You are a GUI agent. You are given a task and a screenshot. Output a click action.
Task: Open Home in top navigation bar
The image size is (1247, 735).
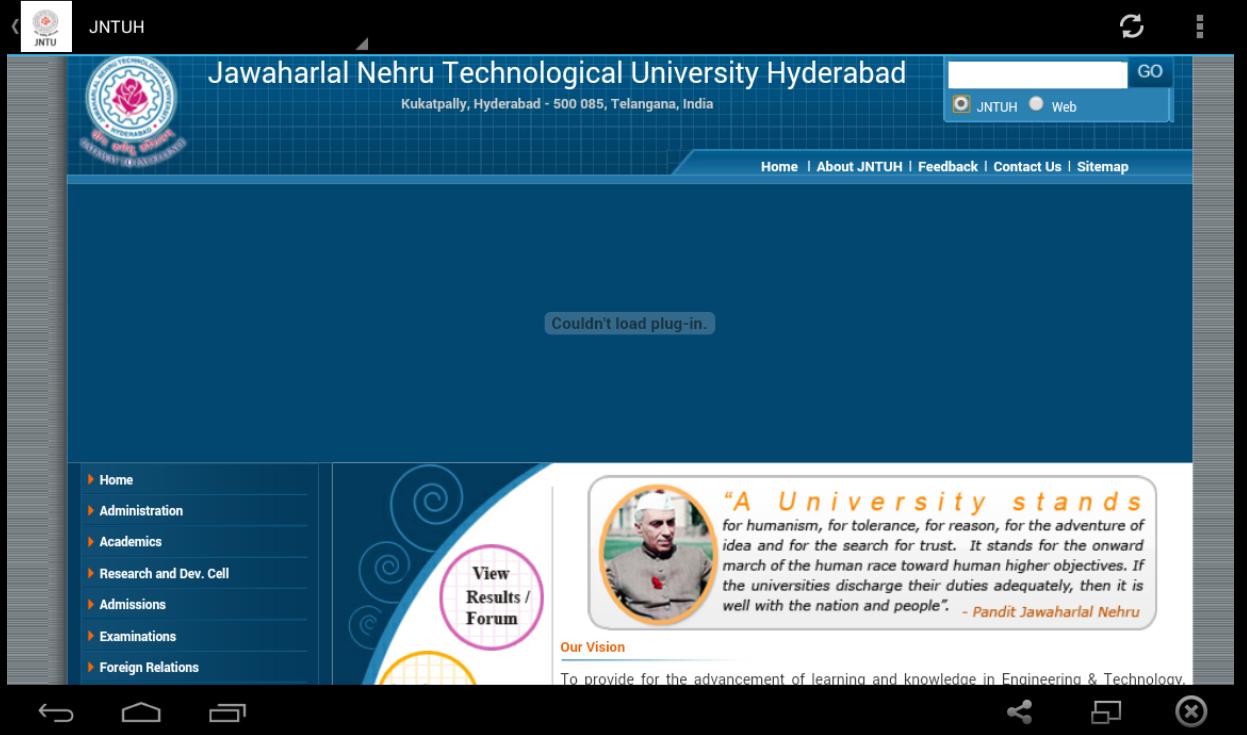click(779, 167)
